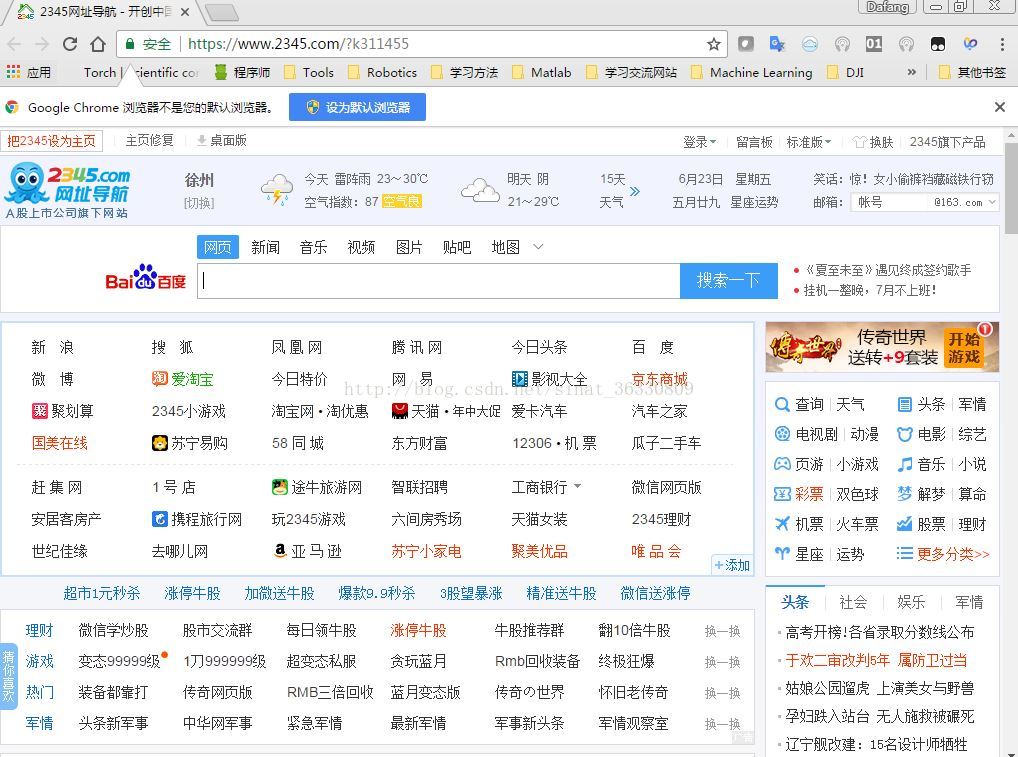Click the cloudy weather icon for tomorrow
The image size is (1018, 757).
pyautogui.click(x=479, y=190)
